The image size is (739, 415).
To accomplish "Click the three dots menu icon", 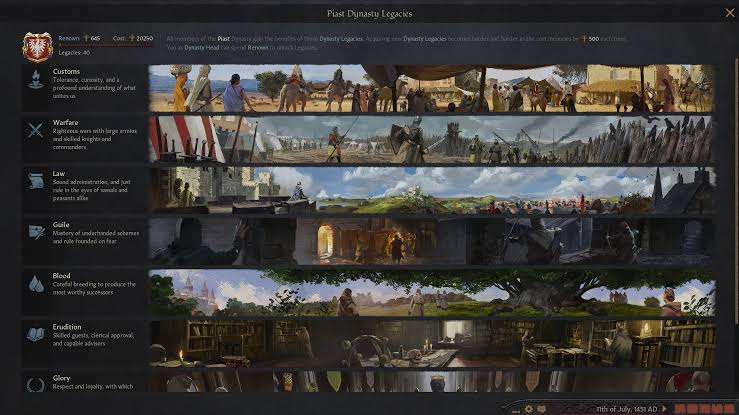I will coord(516,411).
